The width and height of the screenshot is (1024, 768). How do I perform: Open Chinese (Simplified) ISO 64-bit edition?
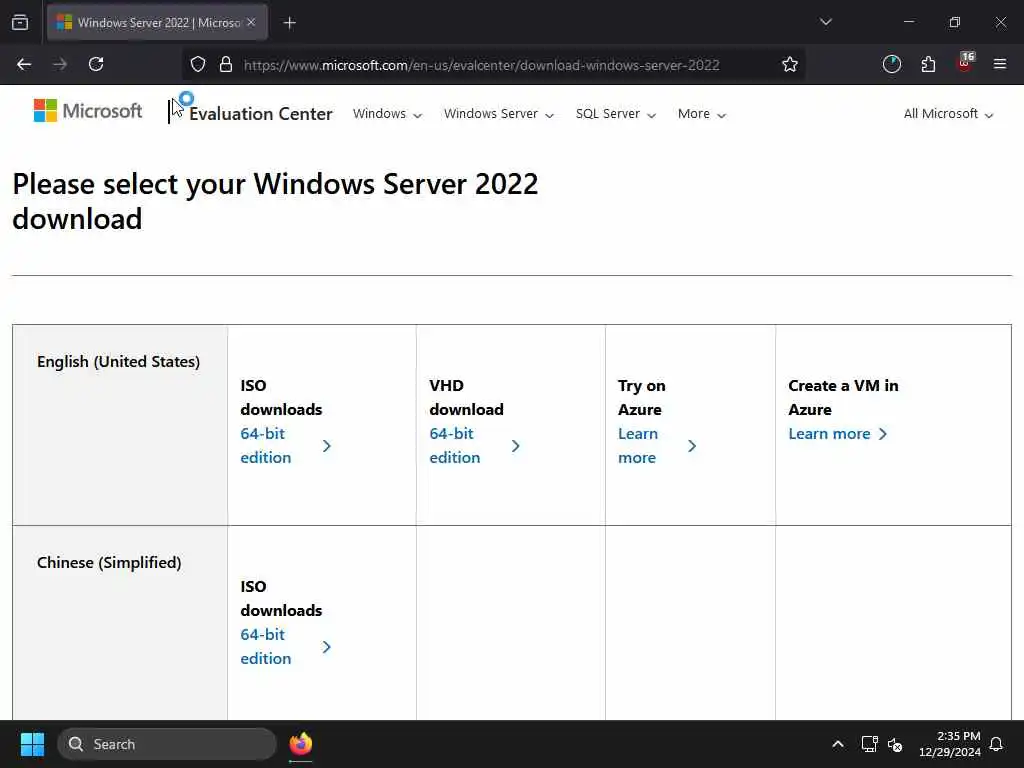pyautogui.click(x=285, y=647)
